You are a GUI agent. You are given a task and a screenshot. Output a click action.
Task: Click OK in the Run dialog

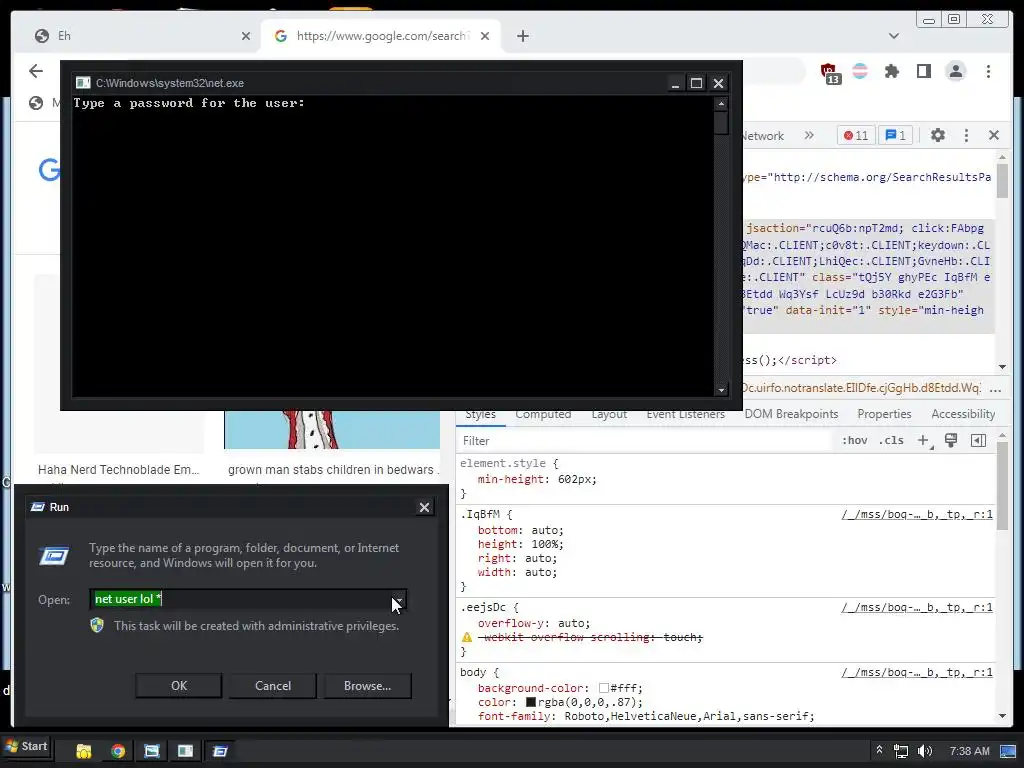tap(179, 686)
